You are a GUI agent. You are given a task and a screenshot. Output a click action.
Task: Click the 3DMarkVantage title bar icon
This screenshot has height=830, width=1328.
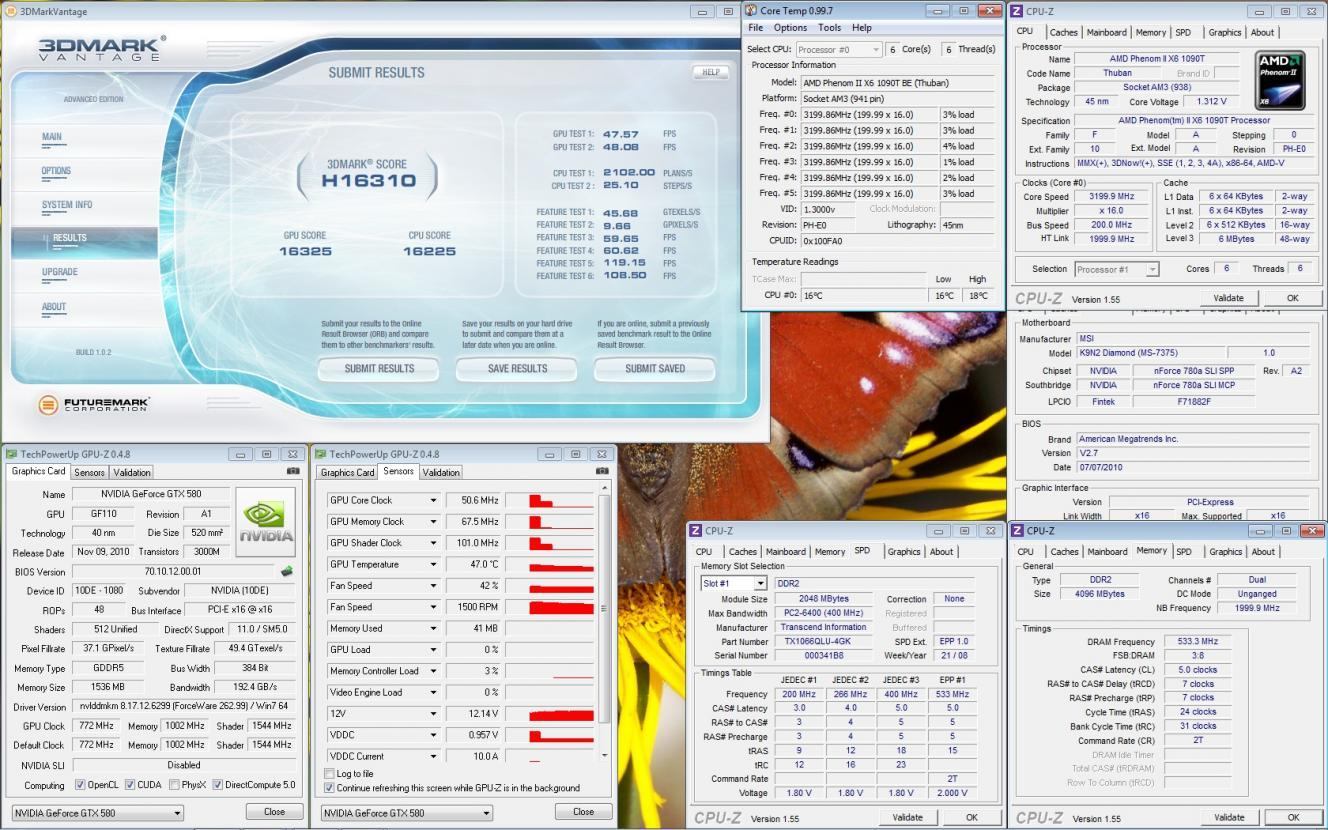coord(11,11)
